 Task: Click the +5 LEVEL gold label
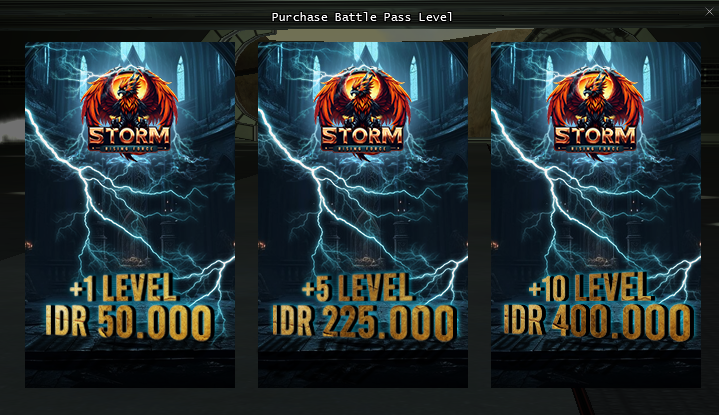(357, 288)
